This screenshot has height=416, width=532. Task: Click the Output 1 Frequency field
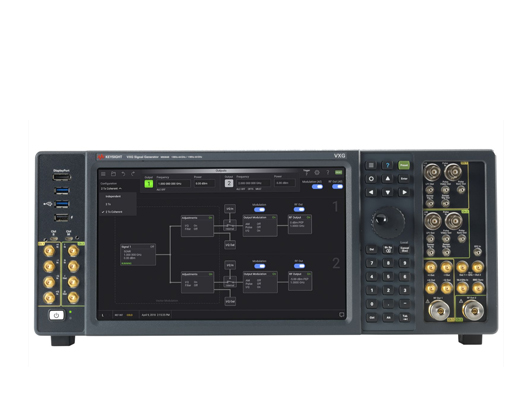point(174,184)
